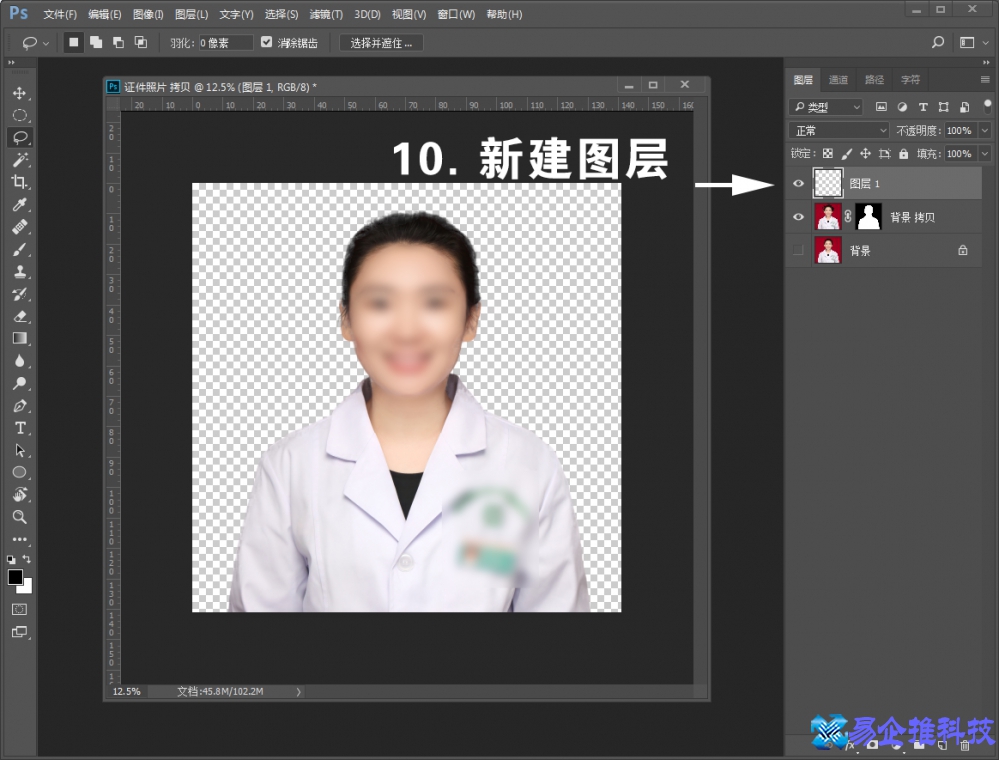Hide 图层 1 with its eye toggle

796,184
